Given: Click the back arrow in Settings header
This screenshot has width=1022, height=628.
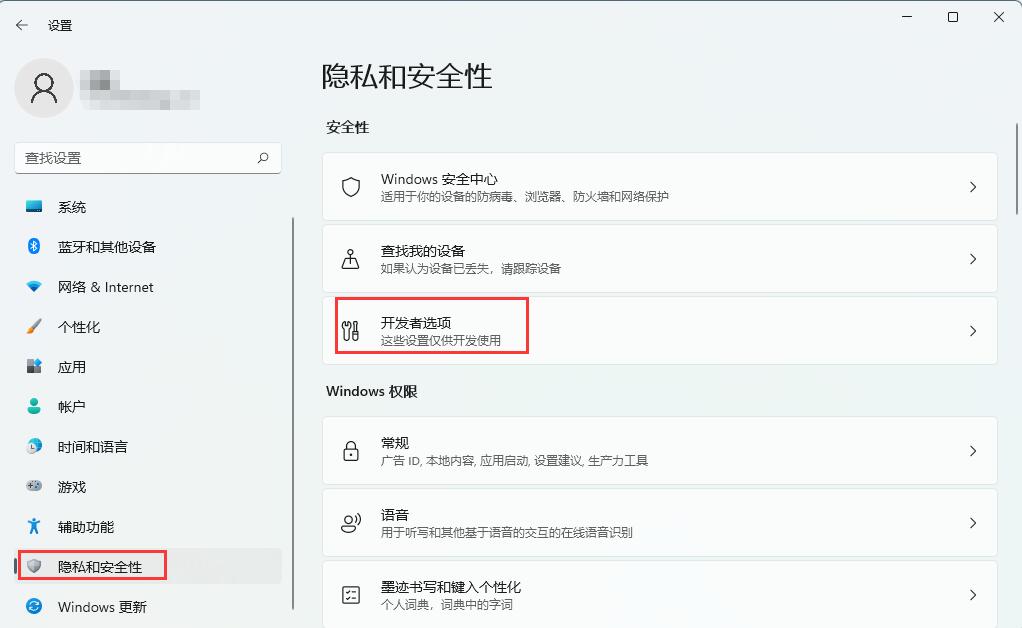Looking at the screenshot, I should pyautogui.click(x=22, y=25).
